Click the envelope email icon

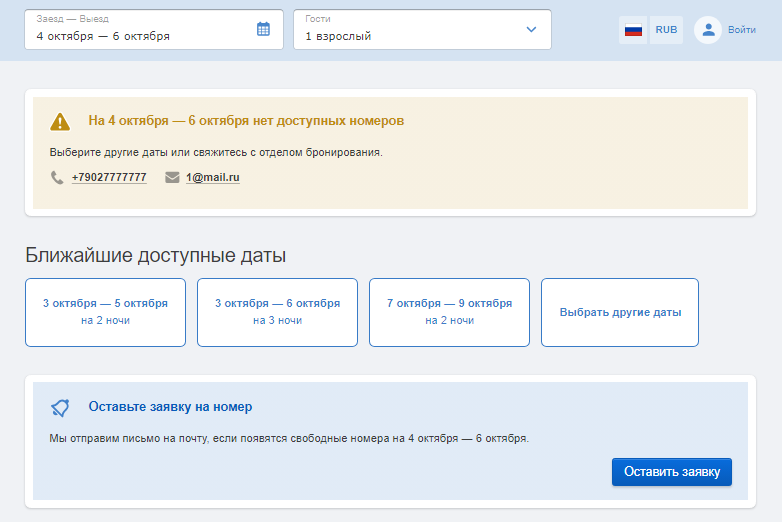[172, 177]
